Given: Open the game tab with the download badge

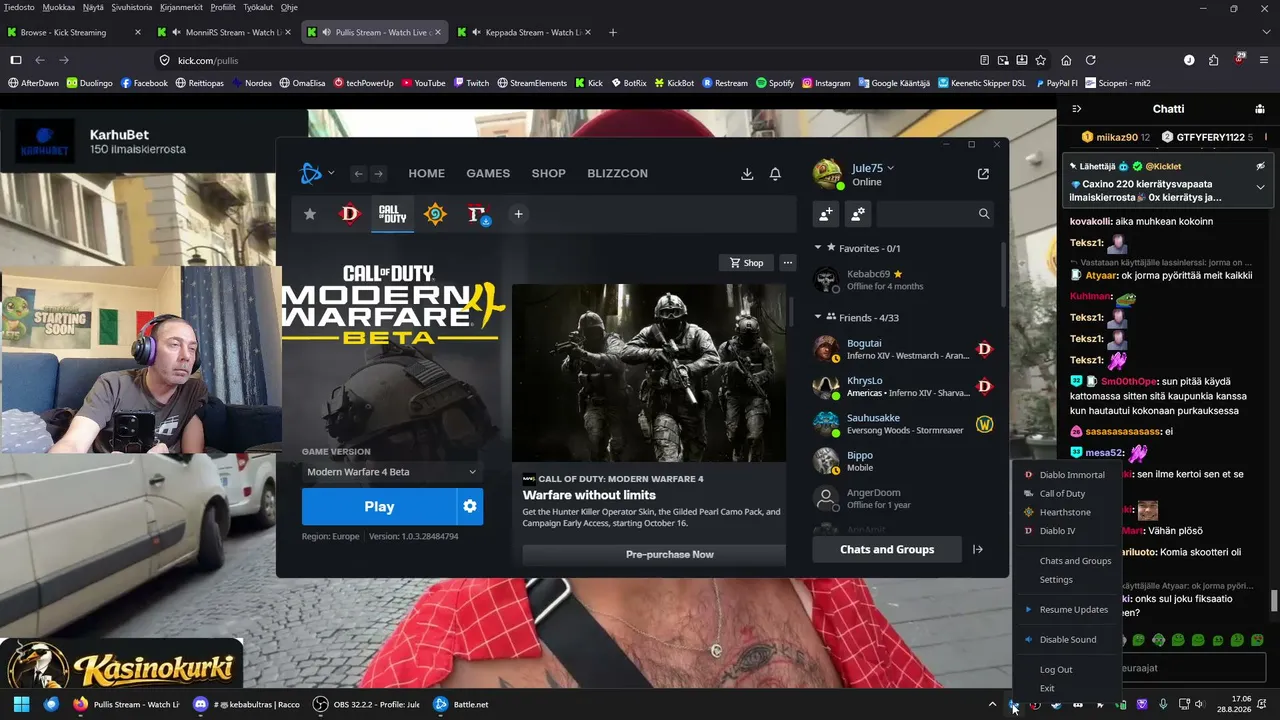Looking at the screenshot, I should pos(477,214).
